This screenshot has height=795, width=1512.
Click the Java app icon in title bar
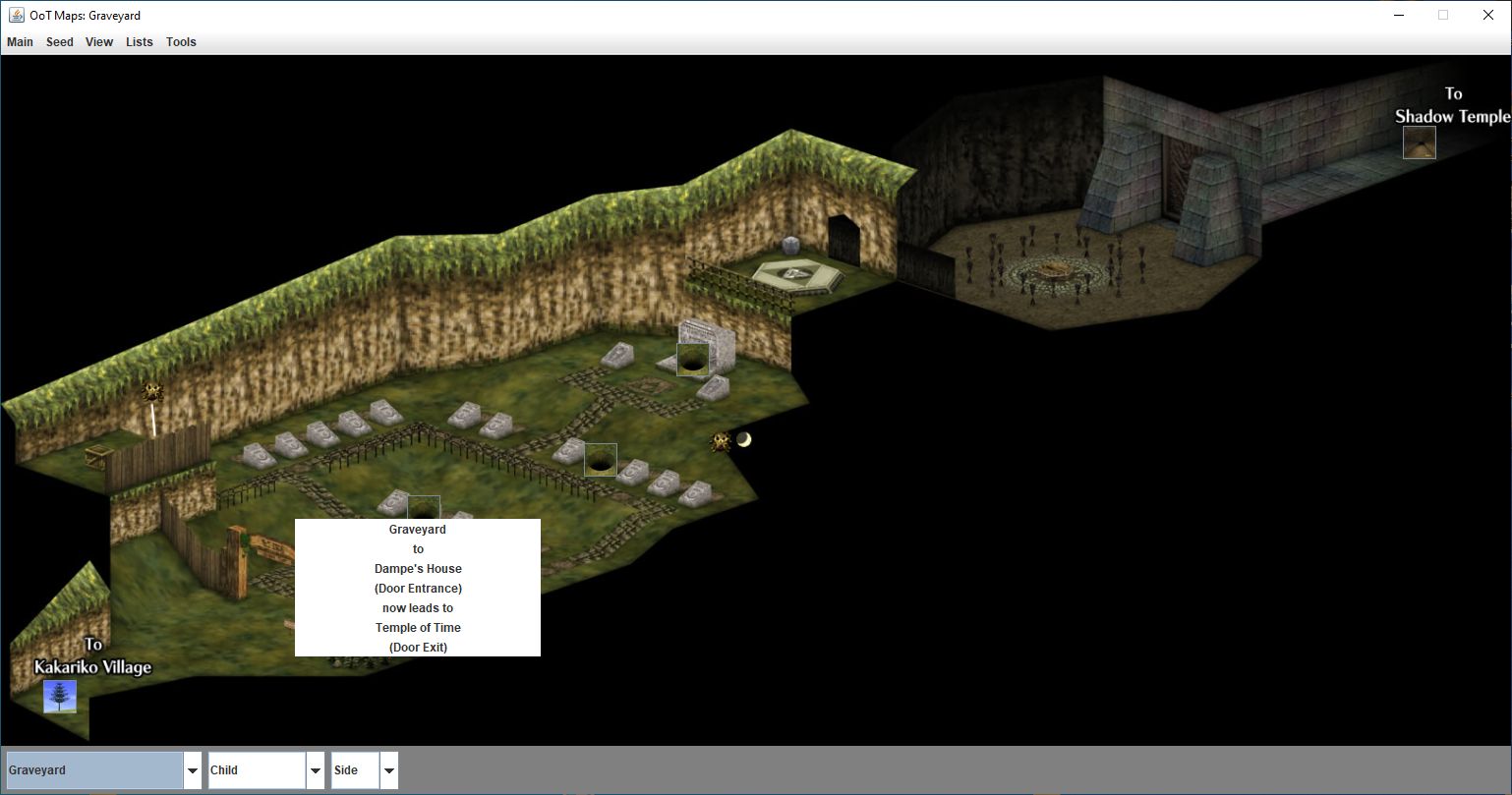click(x=17, y=15)
